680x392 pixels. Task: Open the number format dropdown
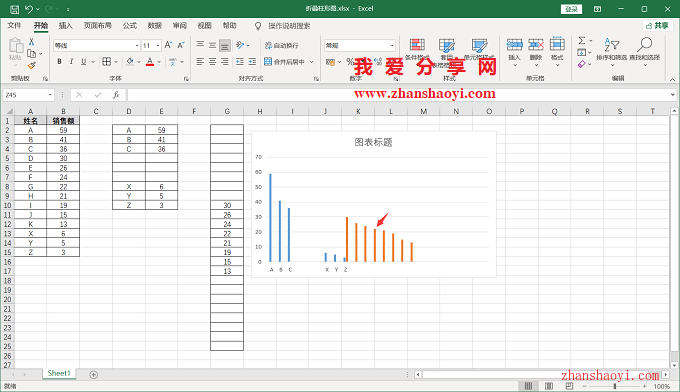click(x=392, y=46)
